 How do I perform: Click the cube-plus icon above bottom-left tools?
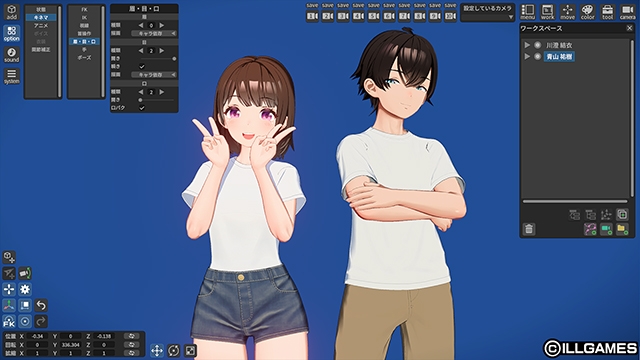click(9, 257)
